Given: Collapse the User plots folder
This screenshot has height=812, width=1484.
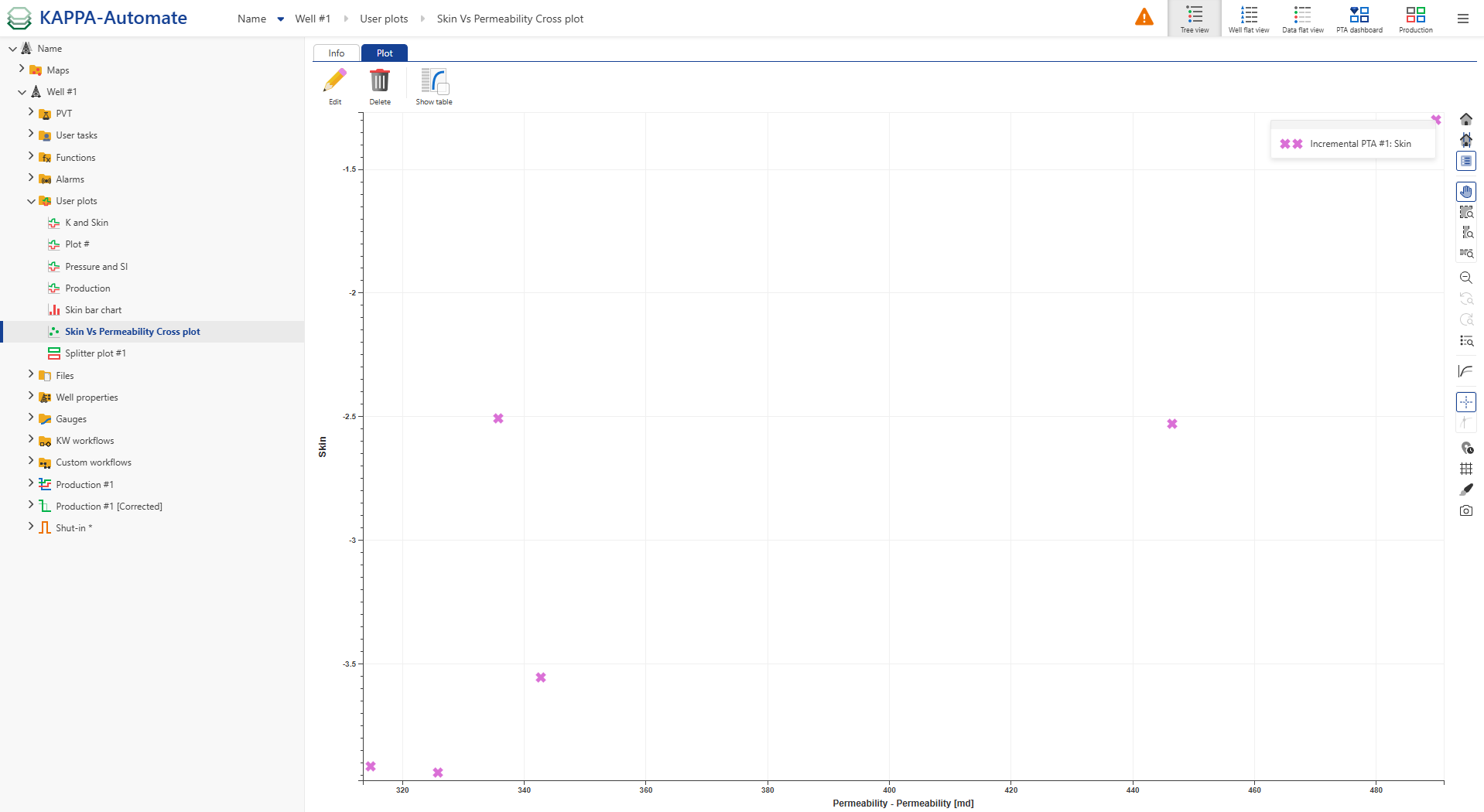Looking at the screenshot, I should 31,200.
